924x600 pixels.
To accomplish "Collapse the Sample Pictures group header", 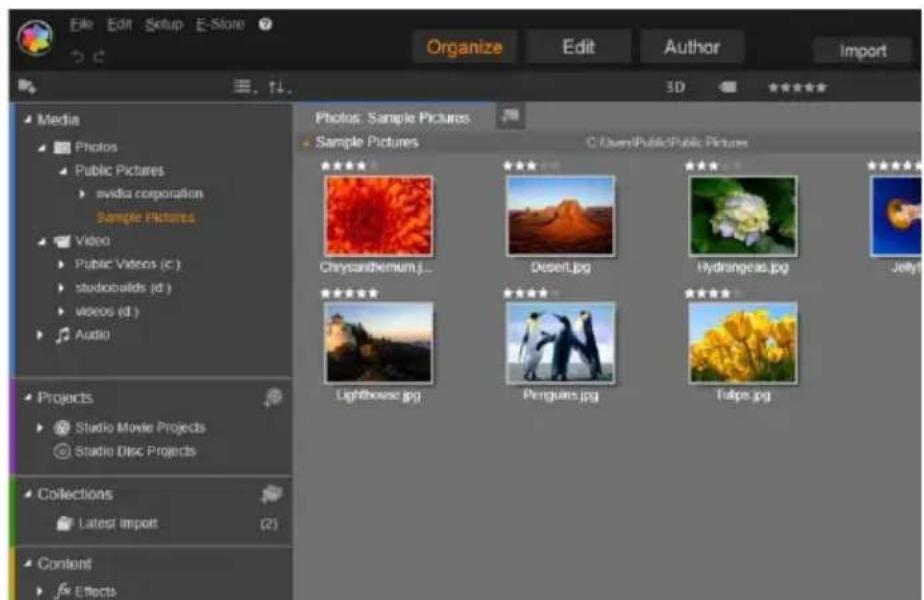I will 306,143.
